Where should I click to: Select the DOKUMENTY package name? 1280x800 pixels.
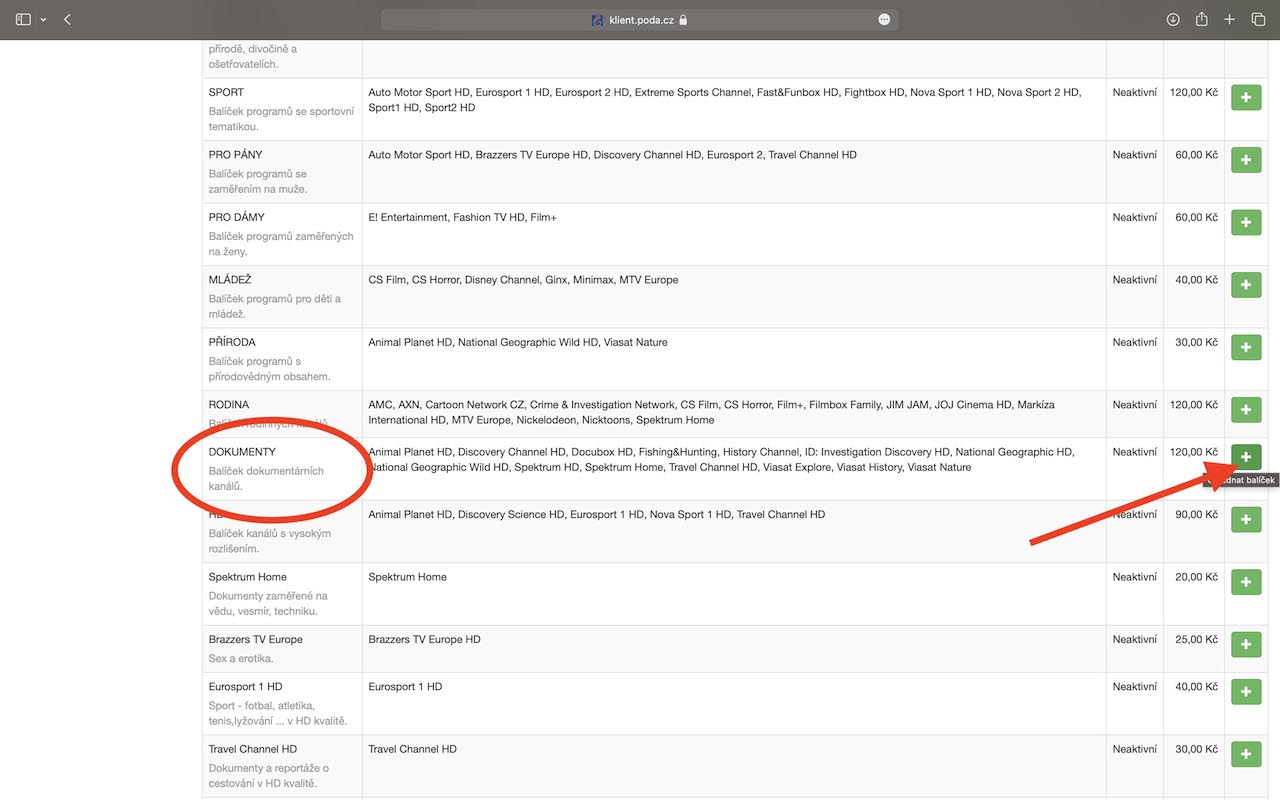[242, 452]
